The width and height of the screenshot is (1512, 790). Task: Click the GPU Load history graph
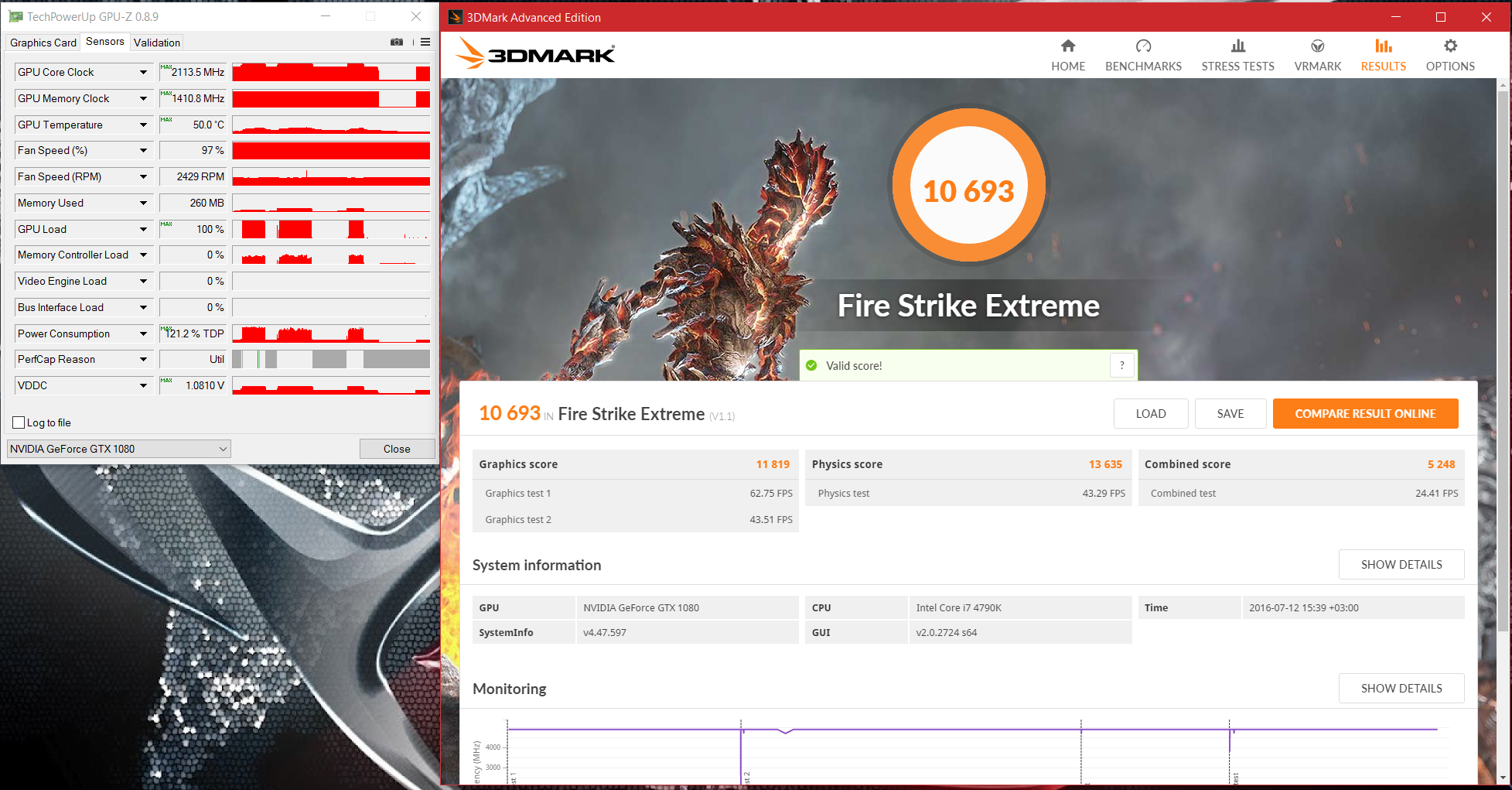click(331, 229)
